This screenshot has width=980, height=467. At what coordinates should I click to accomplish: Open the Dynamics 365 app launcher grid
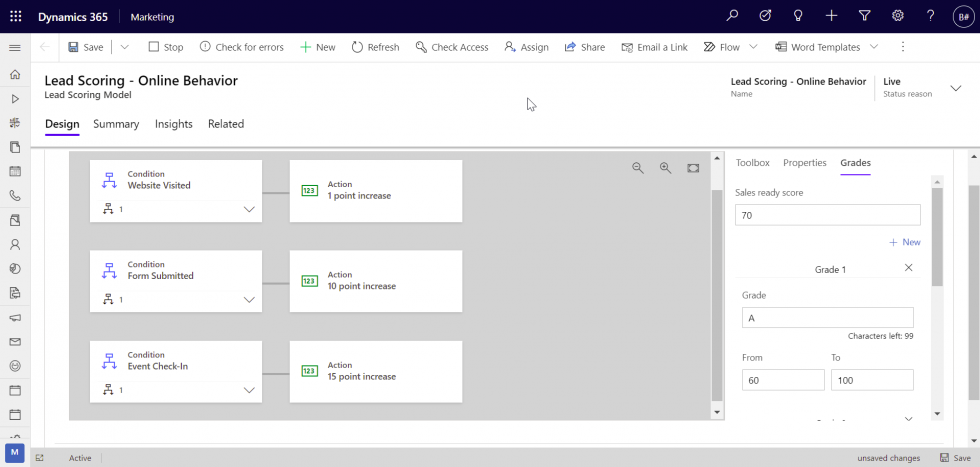(x=16, y=16)
